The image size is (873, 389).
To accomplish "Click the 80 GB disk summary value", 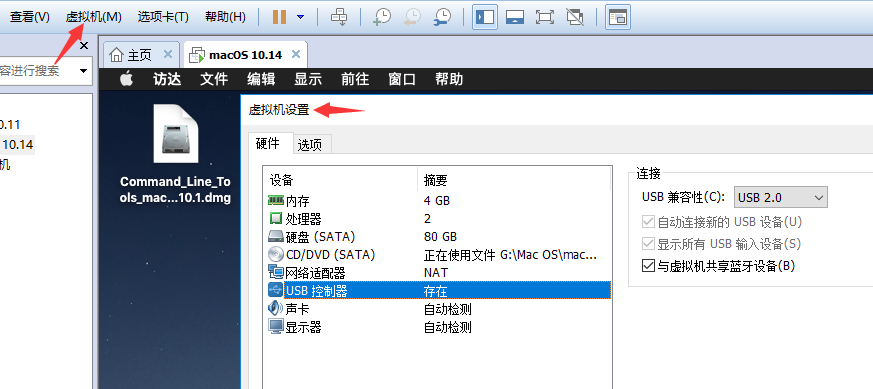I will pos(440,237).
